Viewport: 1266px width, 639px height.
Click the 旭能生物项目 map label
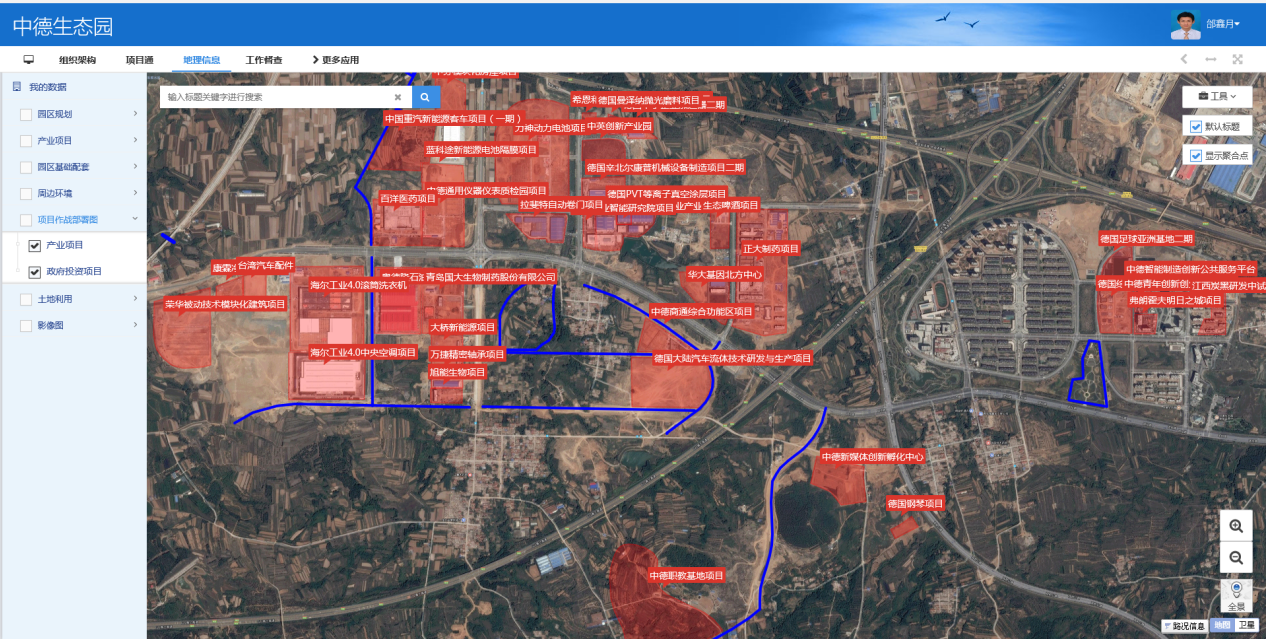(457, 372)
